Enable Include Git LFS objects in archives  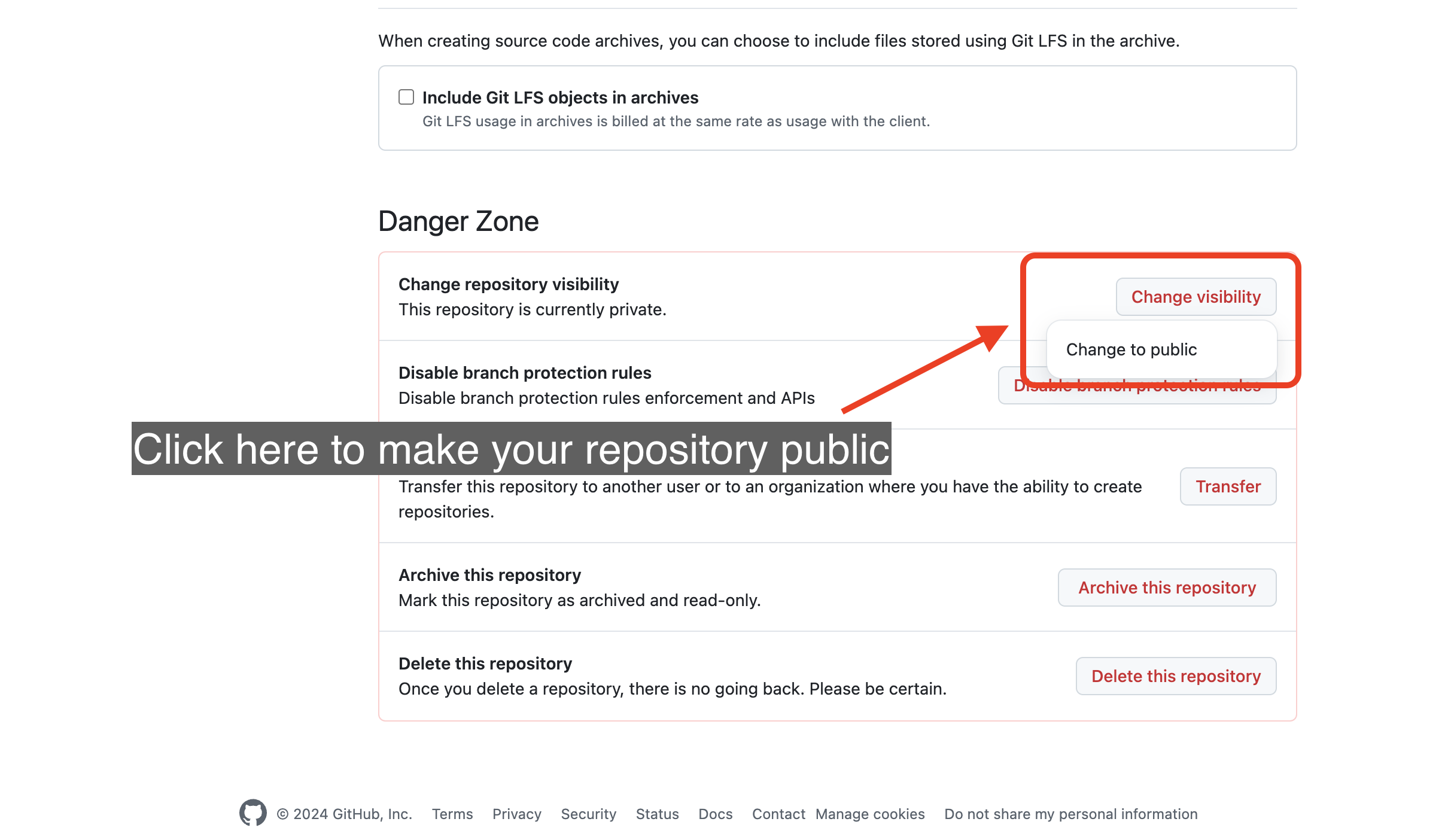(406, 97)
